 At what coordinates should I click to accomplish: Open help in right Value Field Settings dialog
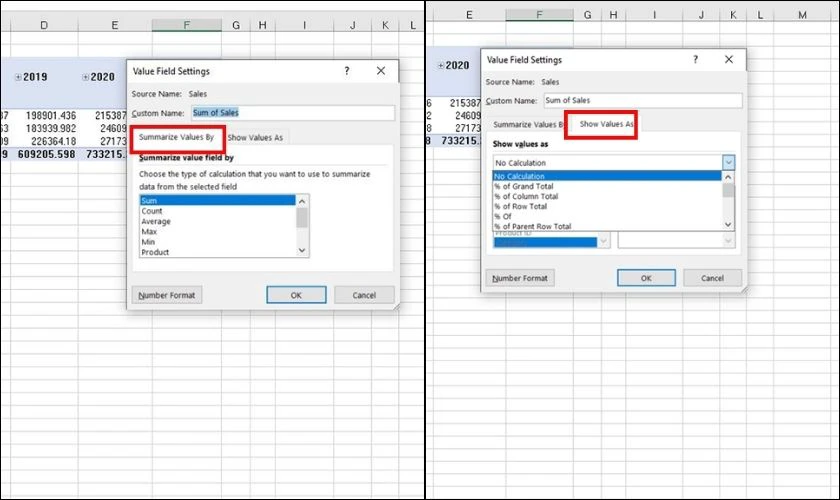[695, 59]
